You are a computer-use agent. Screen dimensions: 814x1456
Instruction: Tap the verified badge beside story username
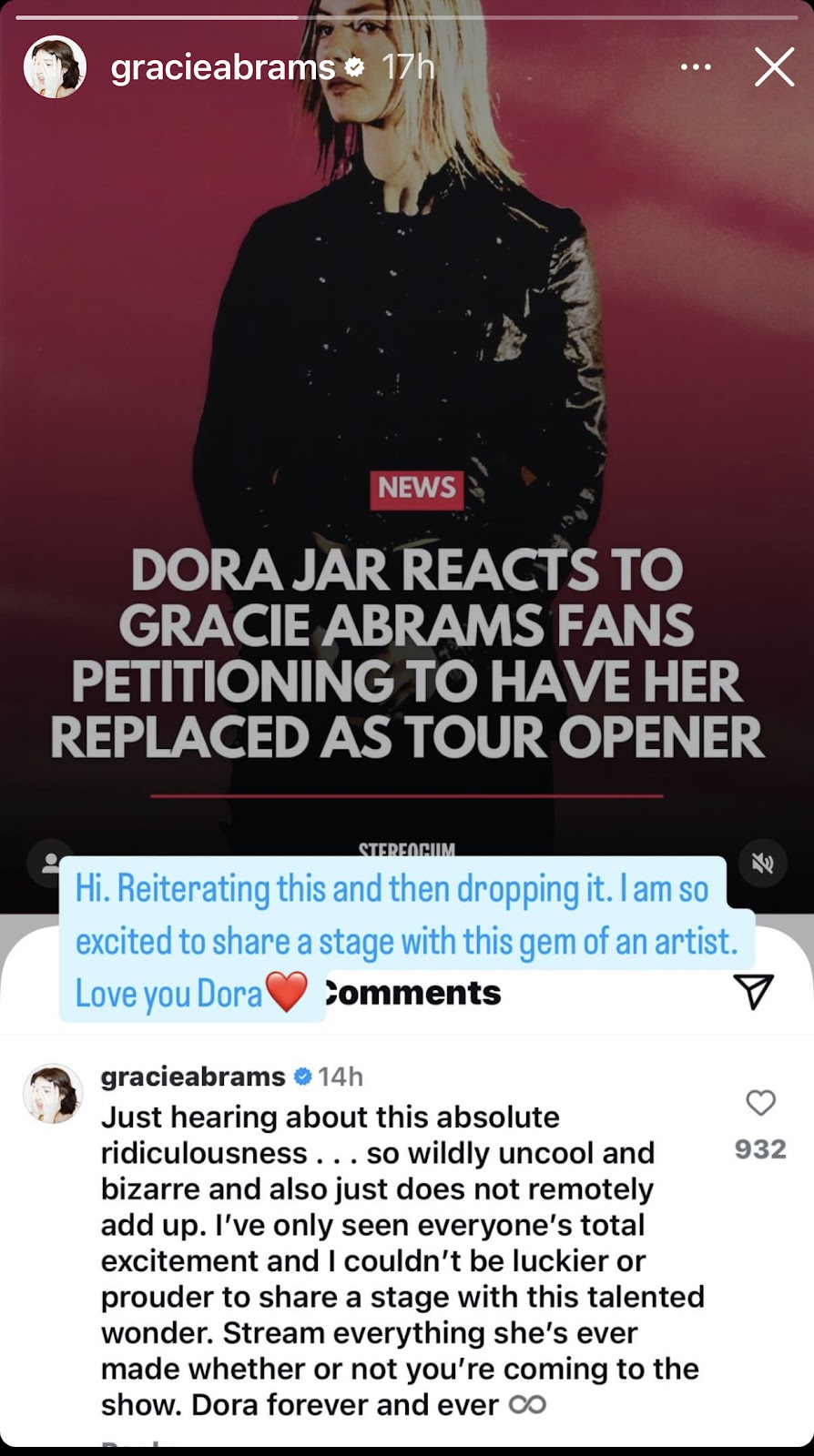(355, 66)
